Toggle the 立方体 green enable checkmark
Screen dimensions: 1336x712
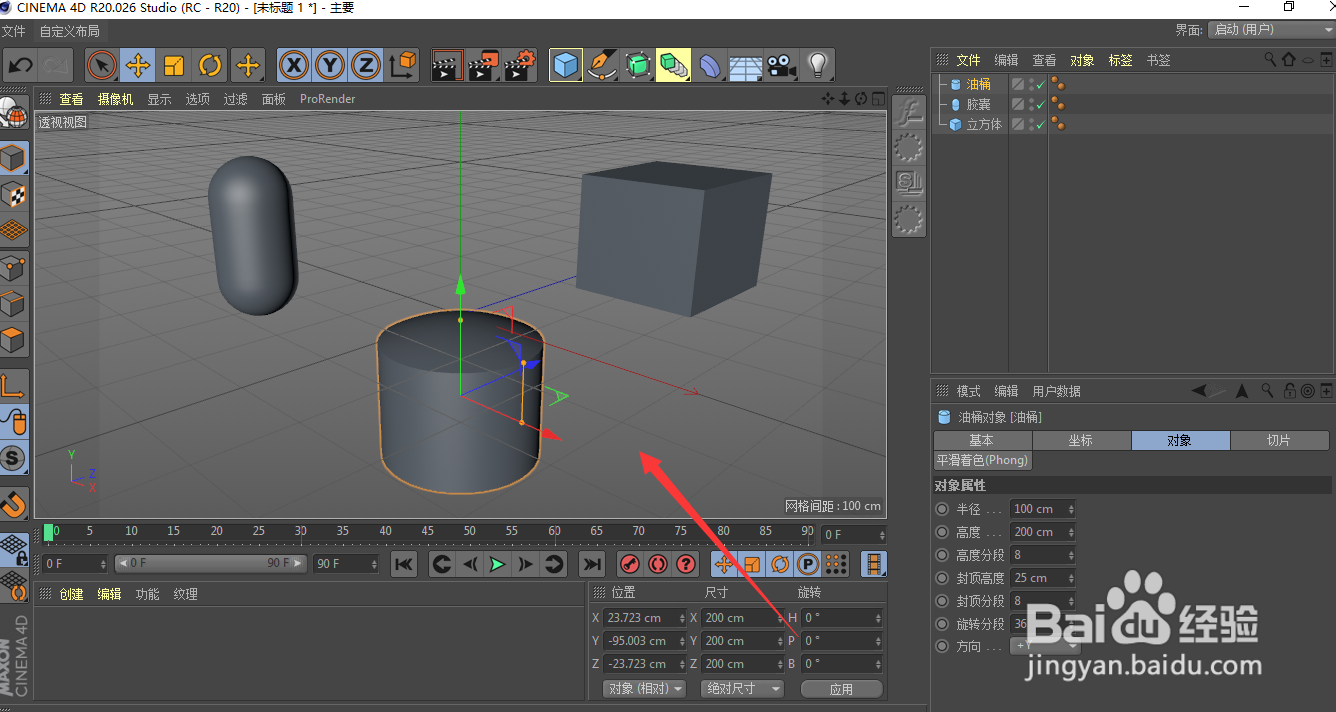click(x=1041, y=124)
